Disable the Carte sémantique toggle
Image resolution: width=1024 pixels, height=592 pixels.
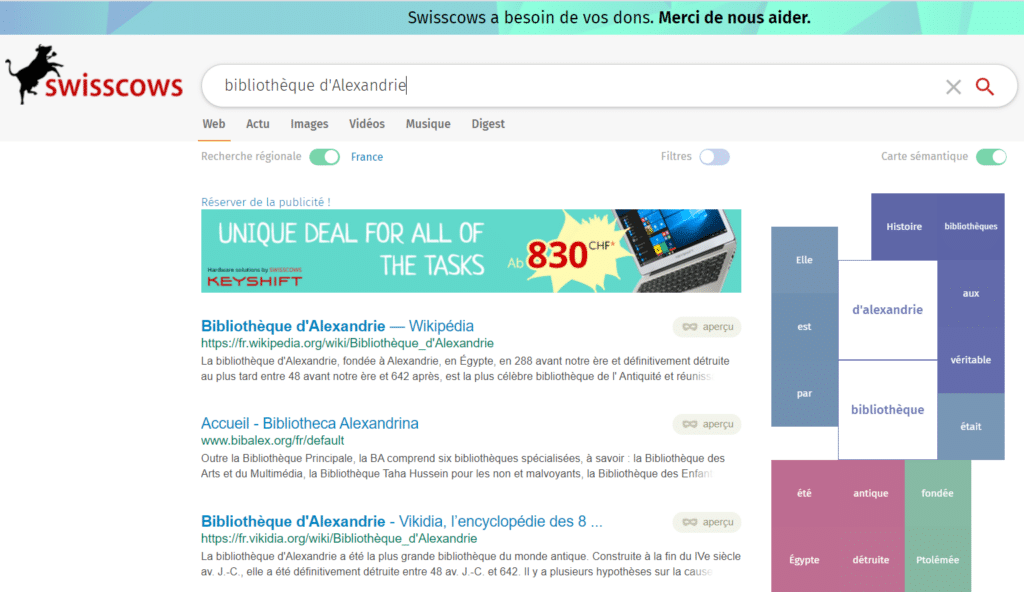991,157
